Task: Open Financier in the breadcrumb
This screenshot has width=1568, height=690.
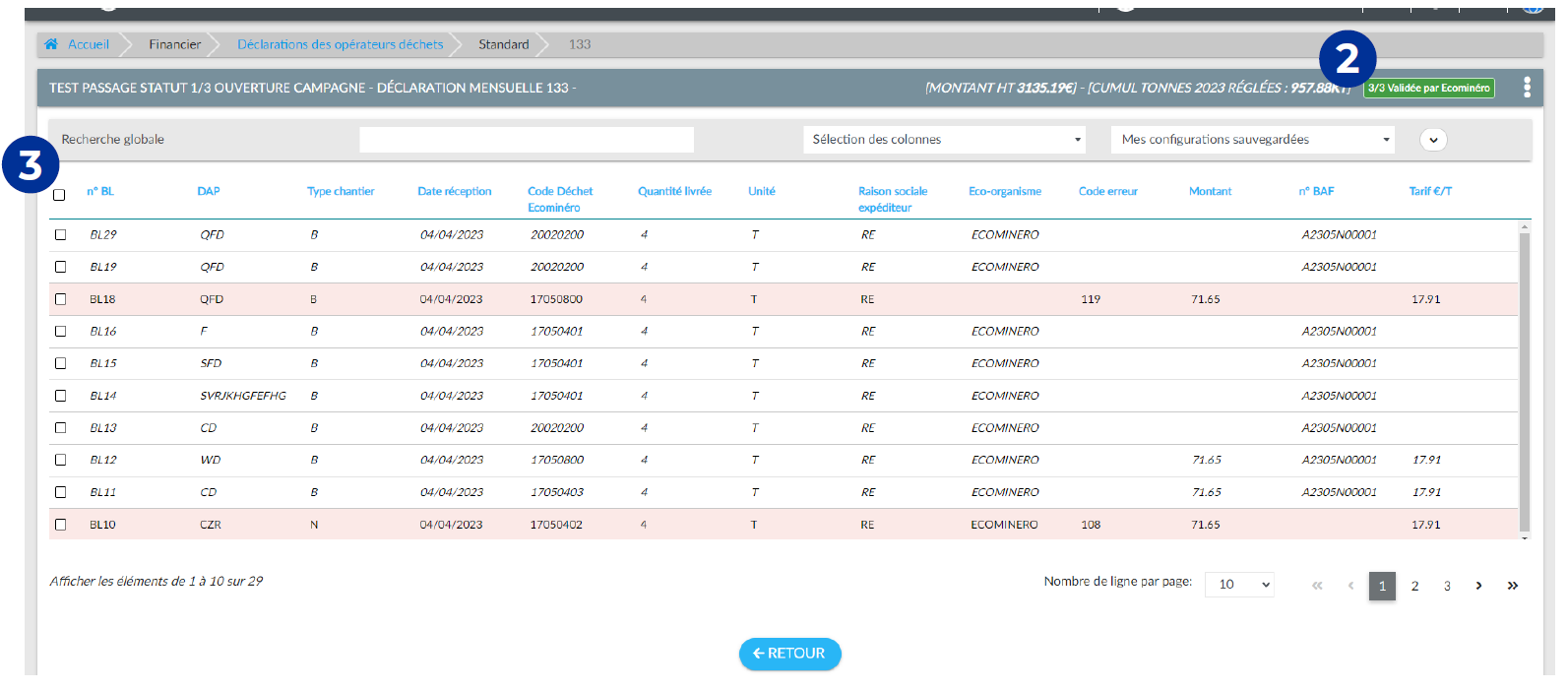Action: coord(174,44)
